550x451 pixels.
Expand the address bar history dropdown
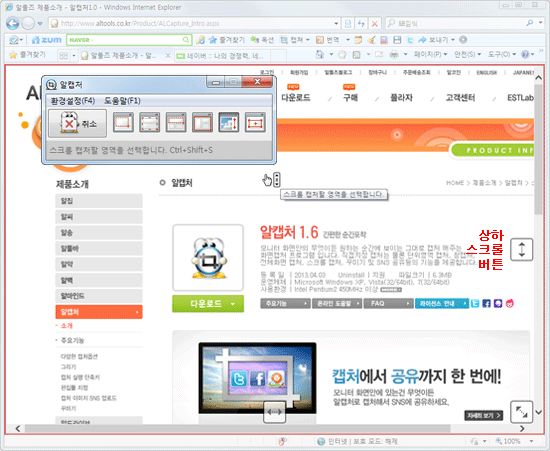pyautogui.click(x=336, y=23)
